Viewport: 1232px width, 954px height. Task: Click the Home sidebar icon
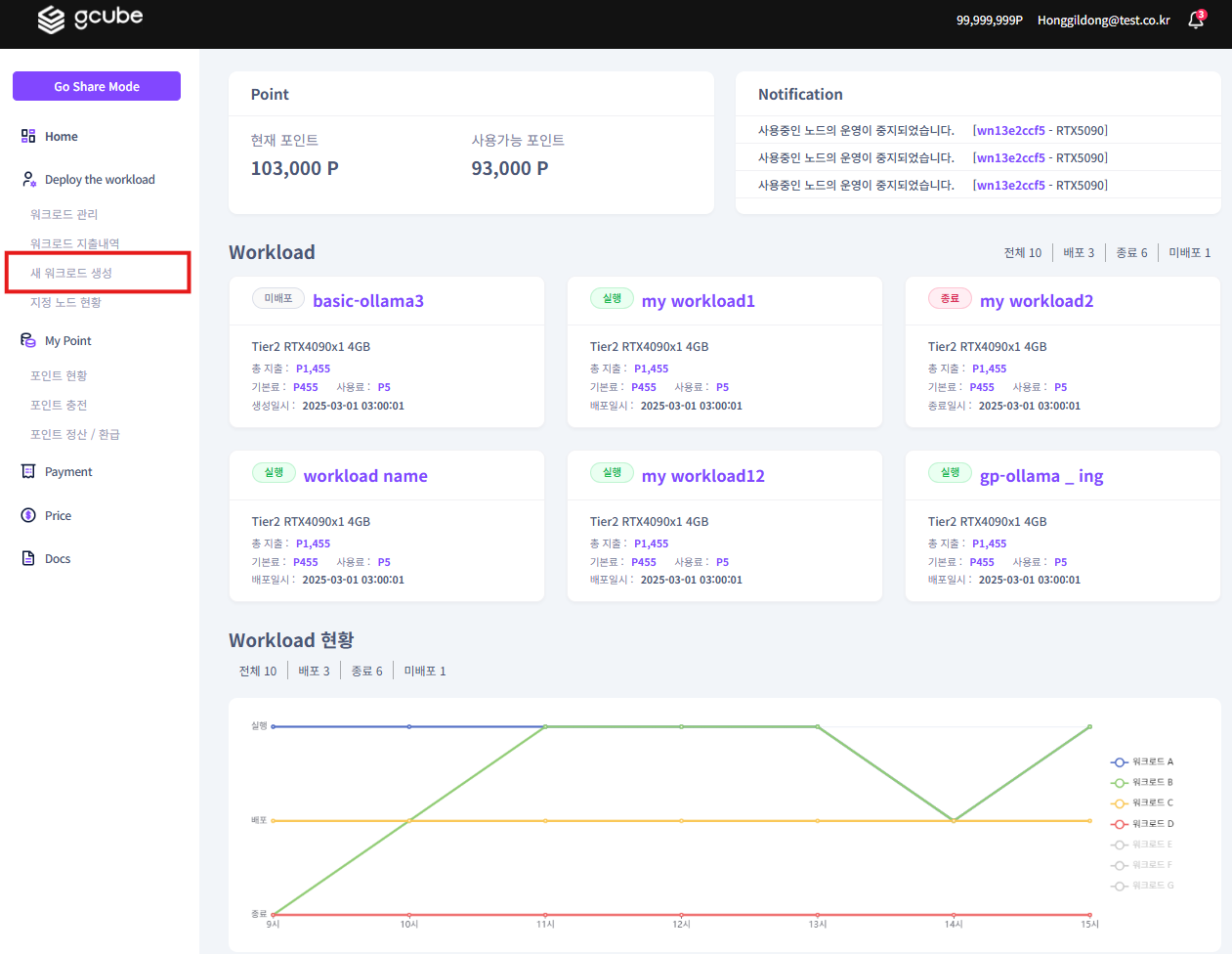[x=28, y=137]
